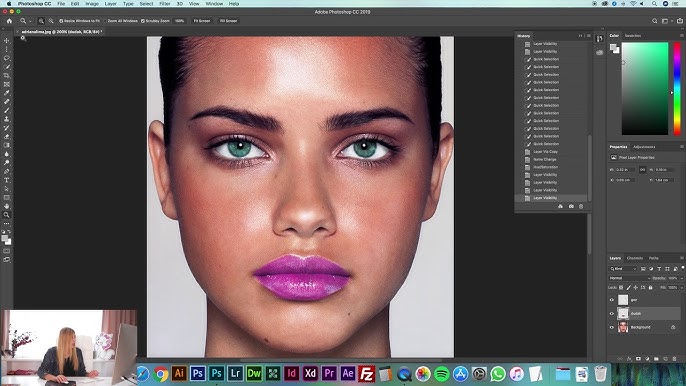Open the Select menu

[147, 4]
